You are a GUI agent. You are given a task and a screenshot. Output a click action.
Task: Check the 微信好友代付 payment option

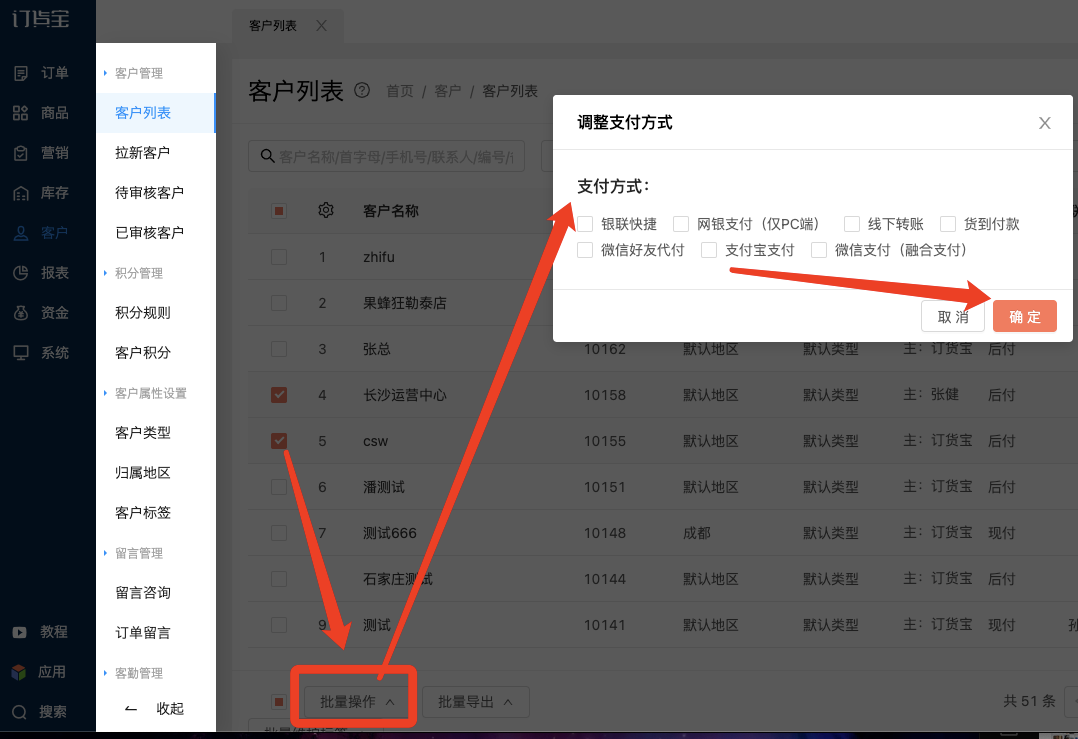(585, 250)
